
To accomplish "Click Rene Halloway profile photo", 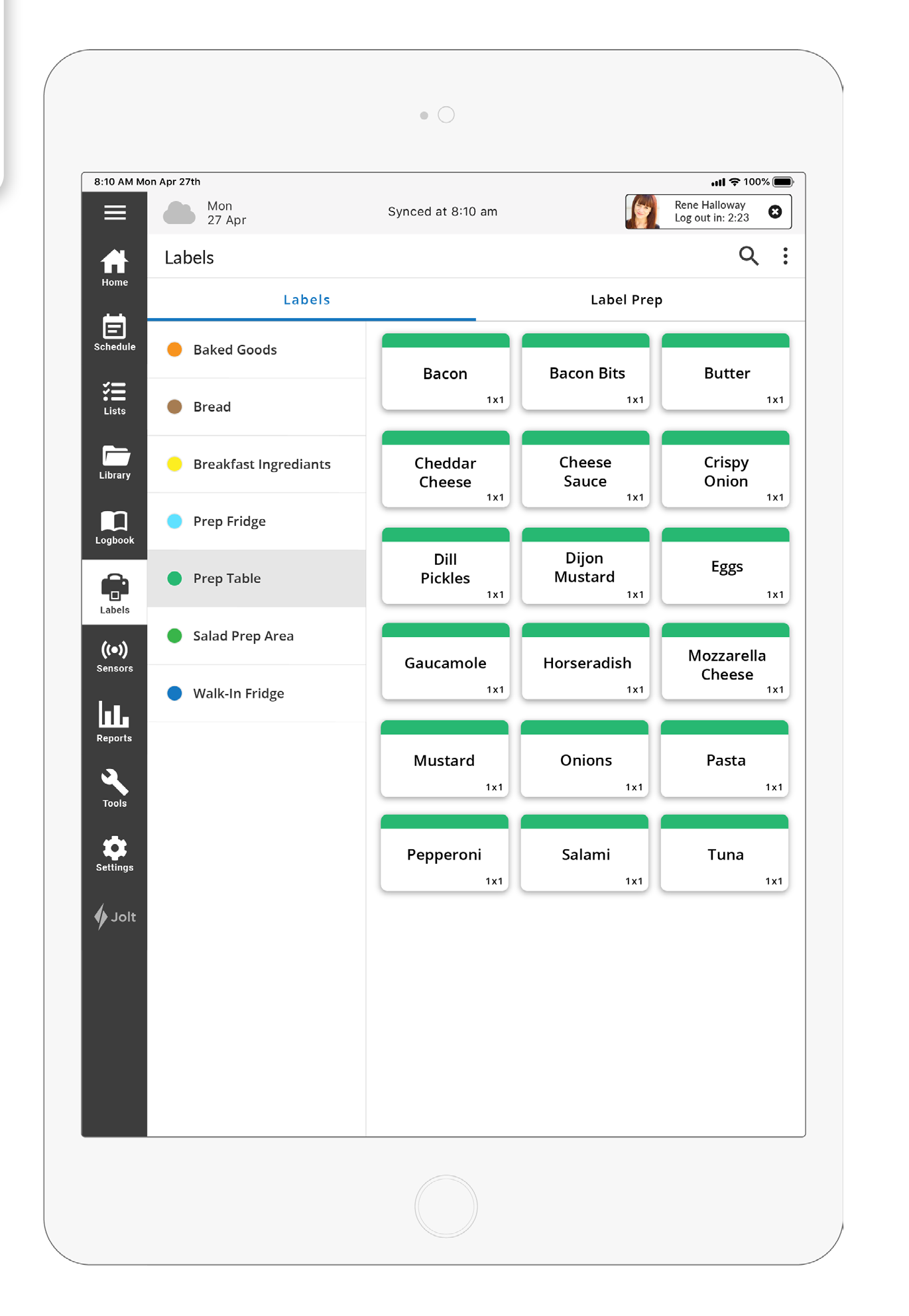I will pos(643,211).
